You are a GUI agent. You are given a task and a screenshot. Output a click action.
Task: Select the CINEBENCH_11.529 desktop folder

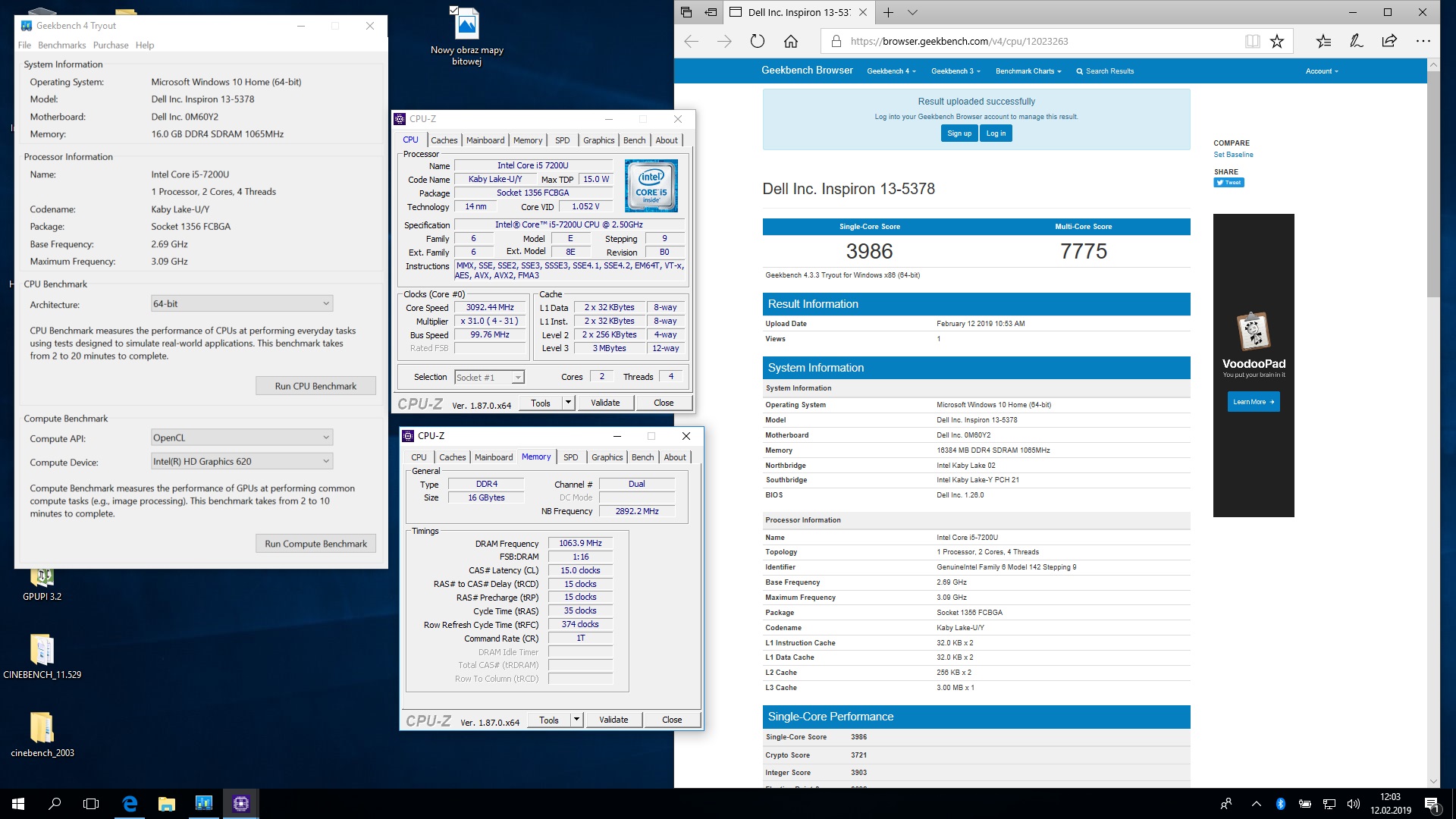point(42,656)
